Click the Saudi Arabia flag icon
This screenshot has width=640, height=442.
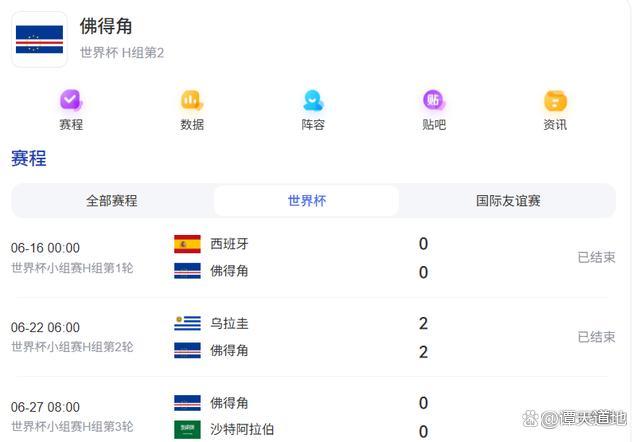coord(187,429)
